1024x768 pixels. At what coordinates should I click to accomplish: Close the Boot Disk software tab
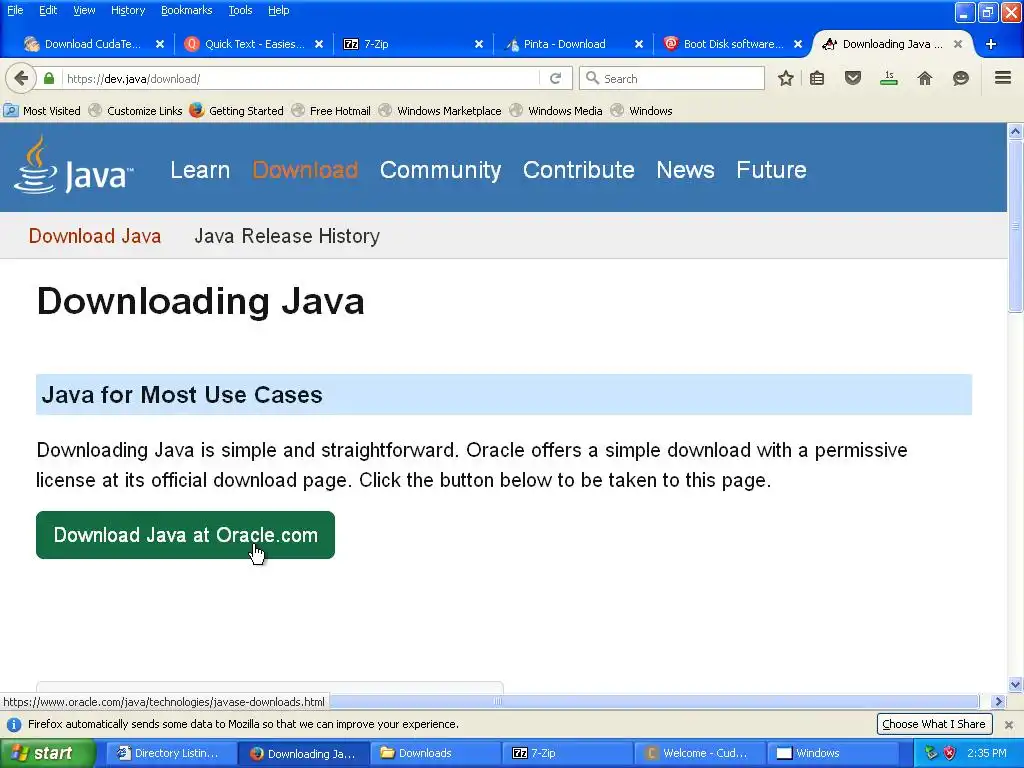click(798, 44)
